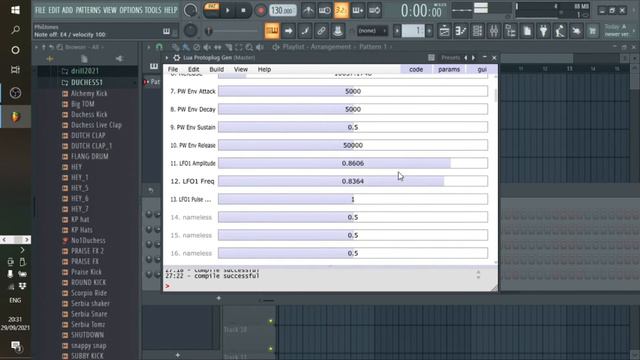Open the shopping cart icon in toolbar
This screenshot has height=360, width=640.
593,31
